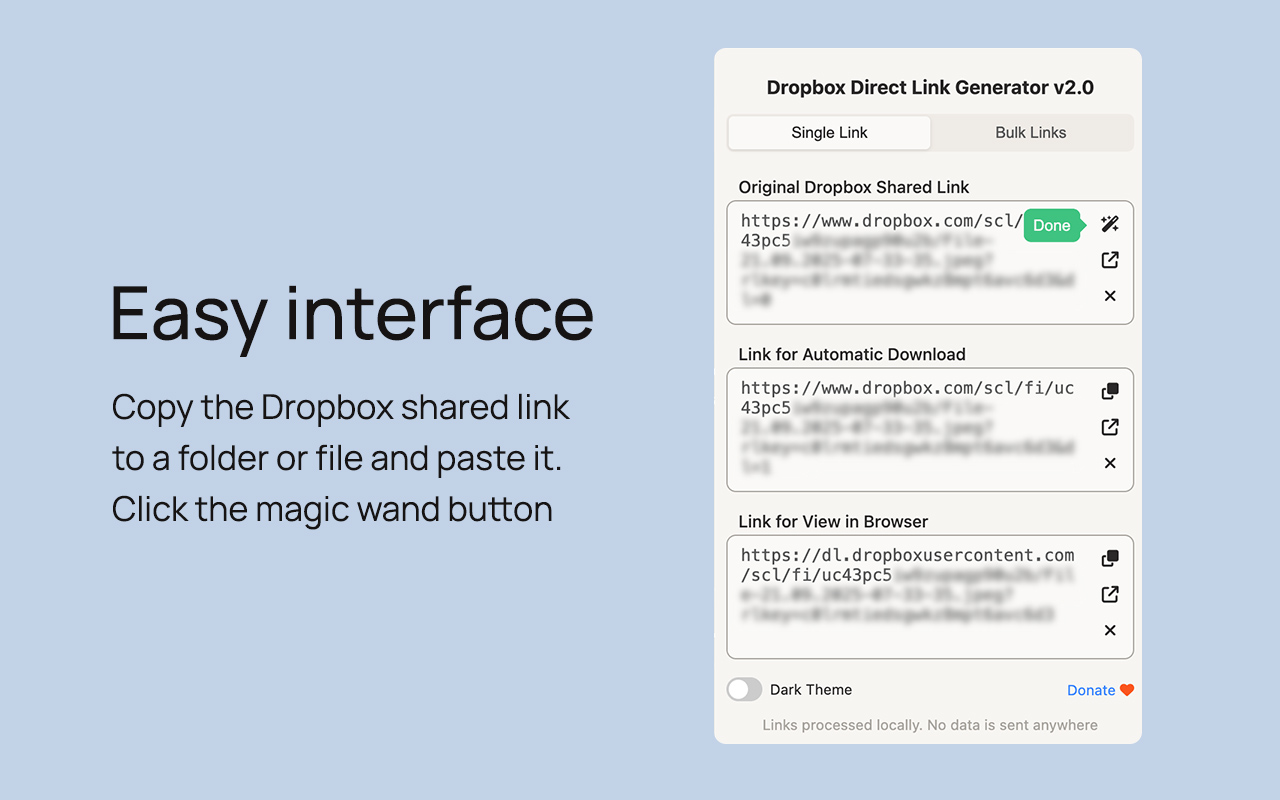Clear the Link for View in Browser field
The height and width of the screenshot is (800, 1280).
pos(1110,630)
